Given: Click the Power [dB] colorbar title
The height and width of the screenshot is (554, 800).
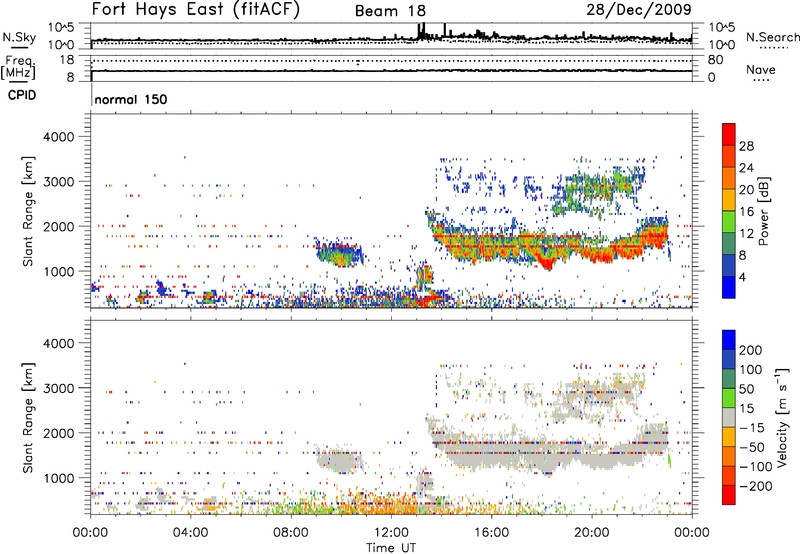Looking at the screenshot, I should (x=763, y=211).
